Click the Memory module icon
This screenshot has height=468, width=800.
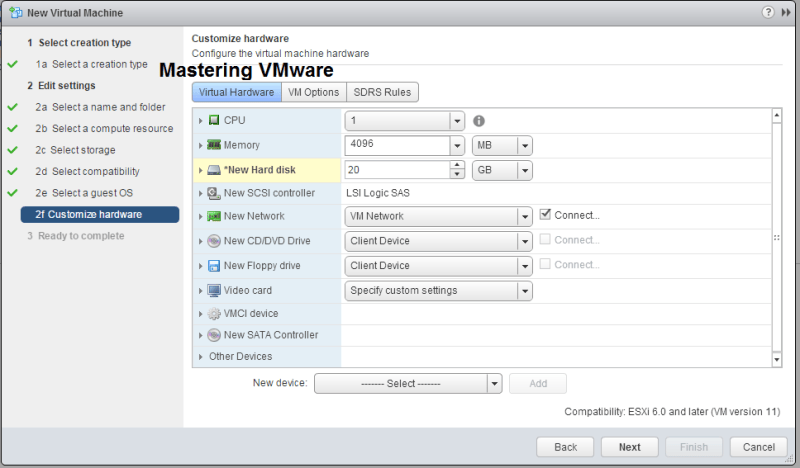pyautogui.click(x=214, y=145)
